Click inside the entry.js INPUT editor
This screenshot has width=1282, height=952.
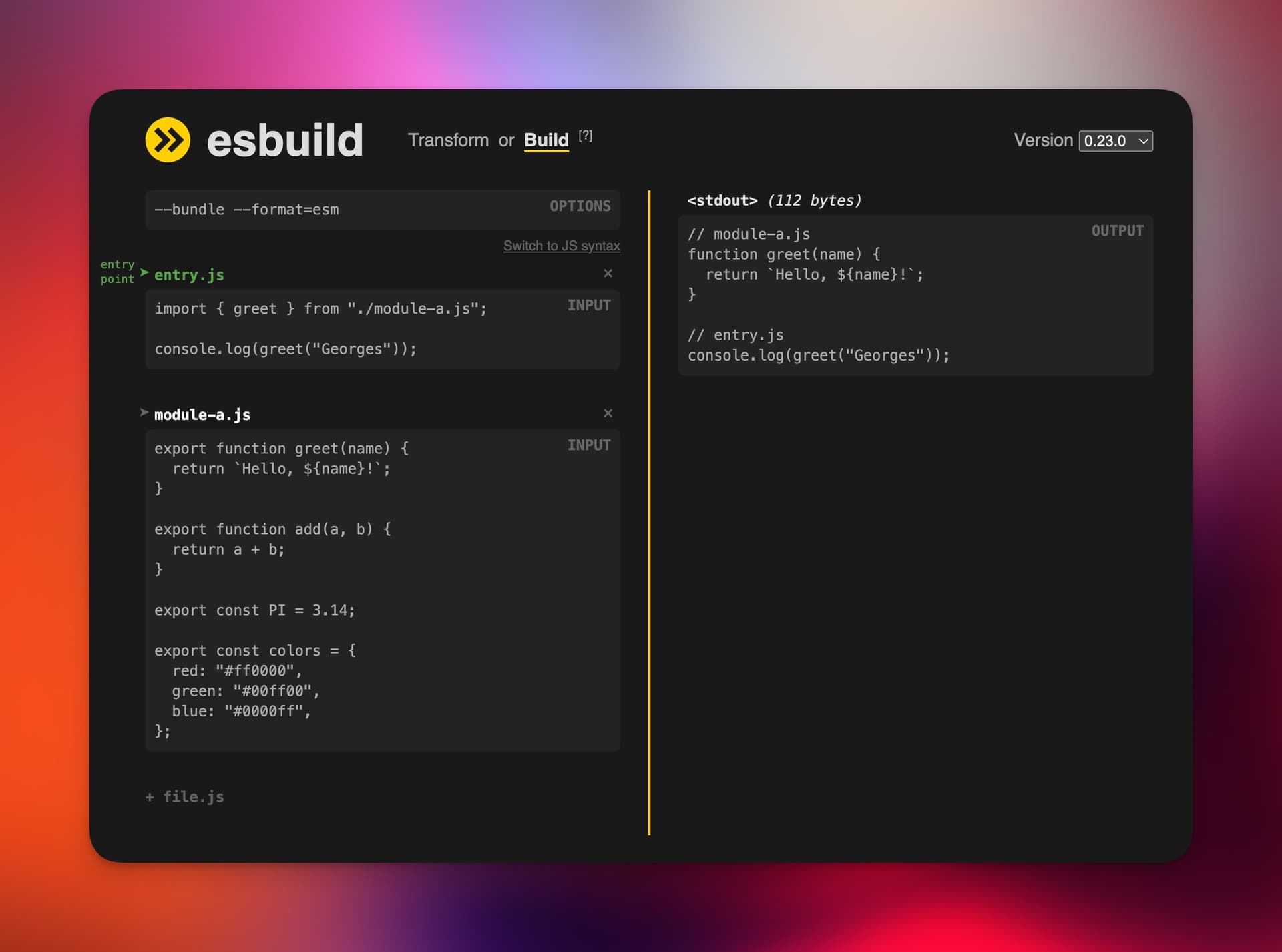pos(383,329)
